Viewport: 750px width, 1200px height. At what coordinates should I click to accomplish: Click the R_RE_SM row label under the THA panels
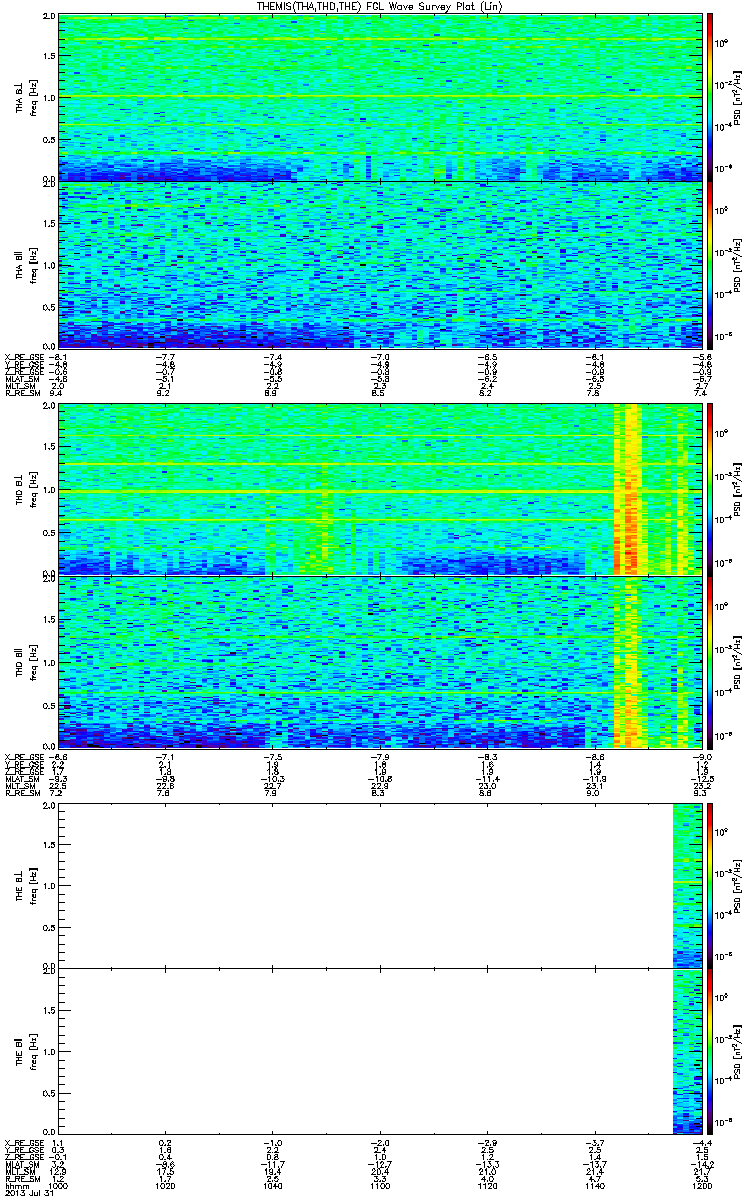pyautogui.click(x=21, y=395)
